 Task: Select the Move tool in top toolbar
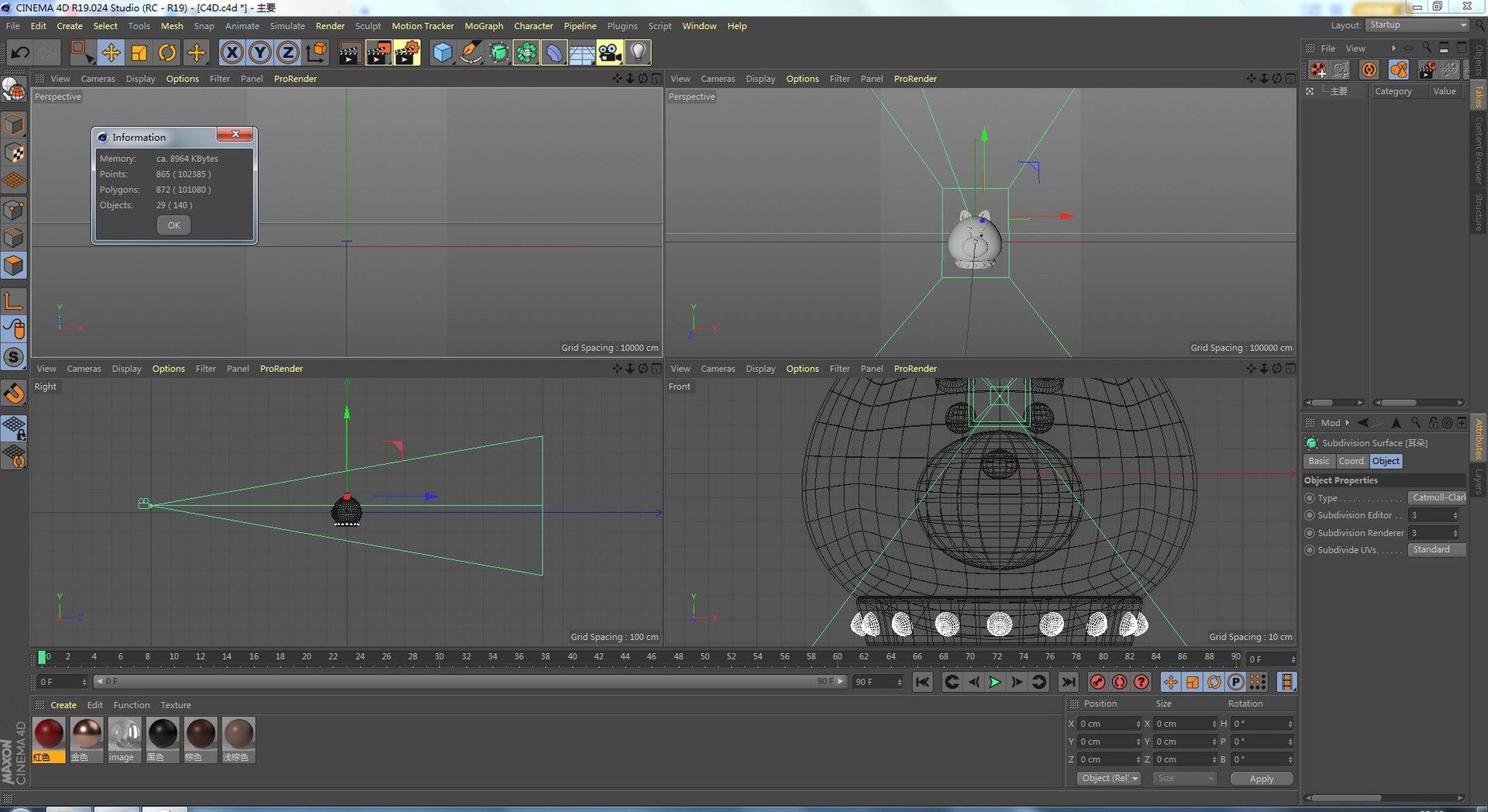pos(111,53)
